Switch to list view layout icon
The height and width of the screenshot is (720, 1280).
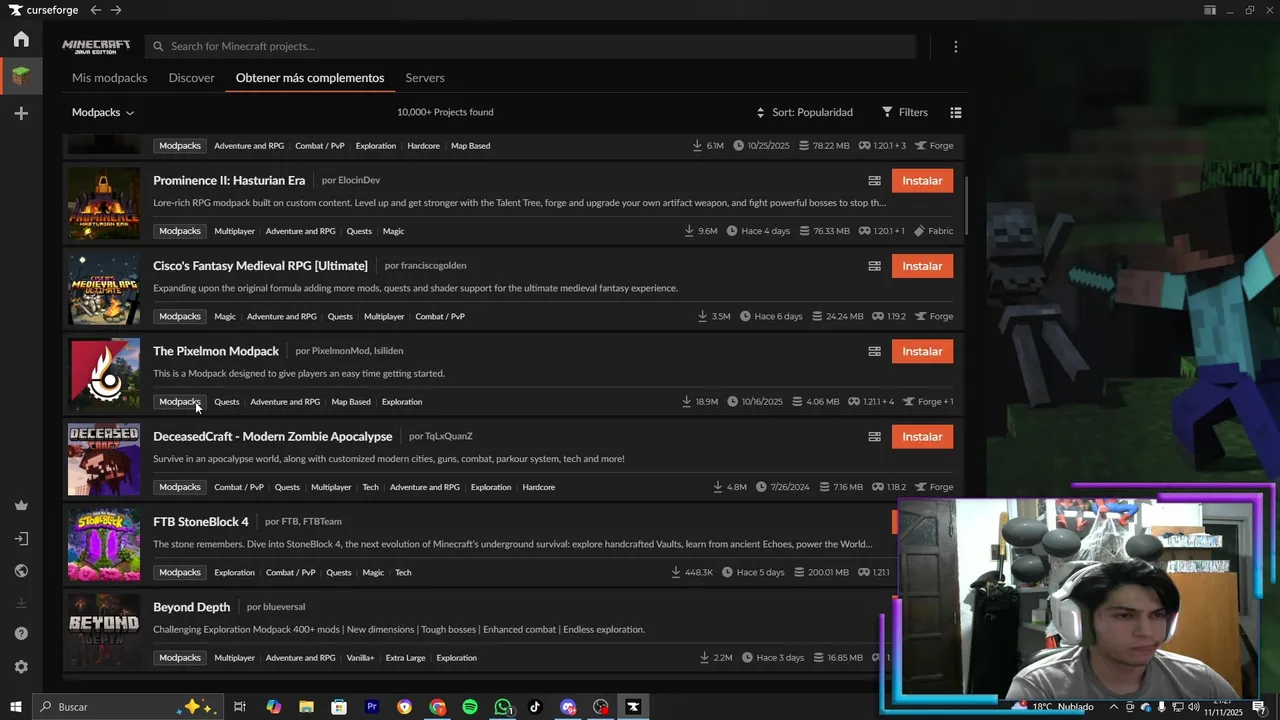956,113
